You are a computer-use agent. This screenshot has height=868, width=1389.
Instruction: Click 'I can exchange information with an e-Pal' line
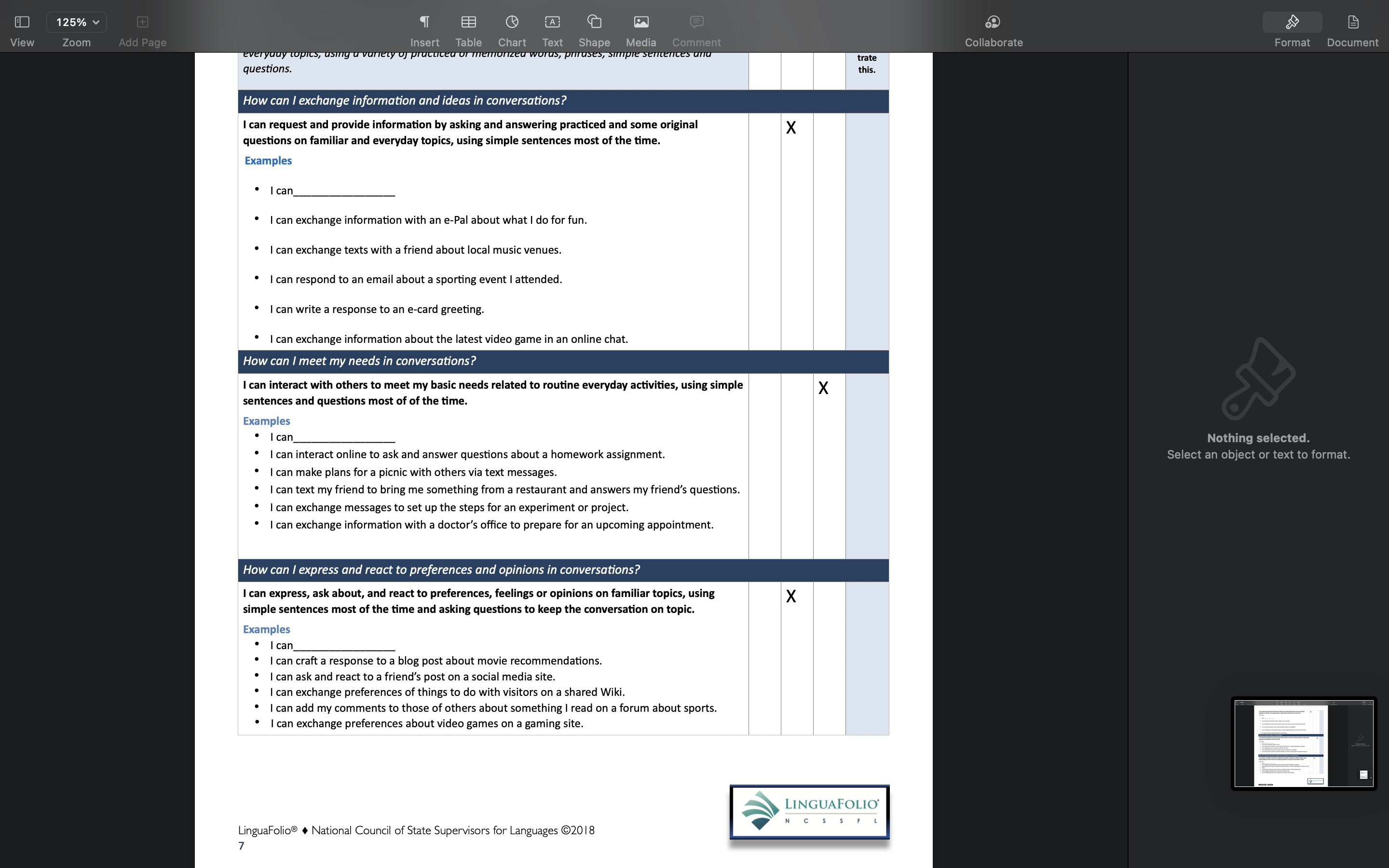428,220
